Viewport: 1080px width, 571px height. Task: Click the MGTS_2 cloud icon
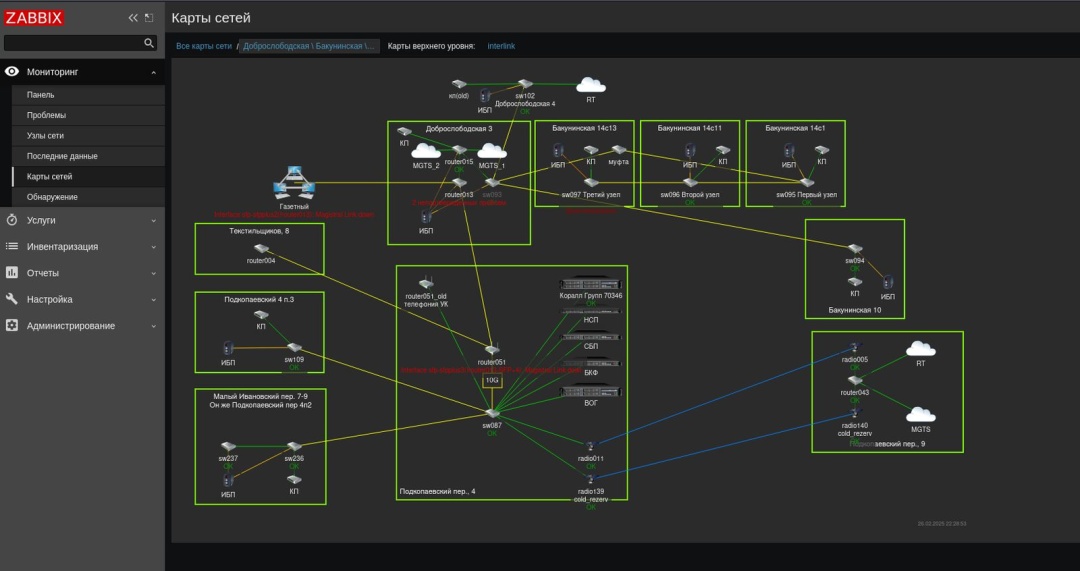click(427, 152)
